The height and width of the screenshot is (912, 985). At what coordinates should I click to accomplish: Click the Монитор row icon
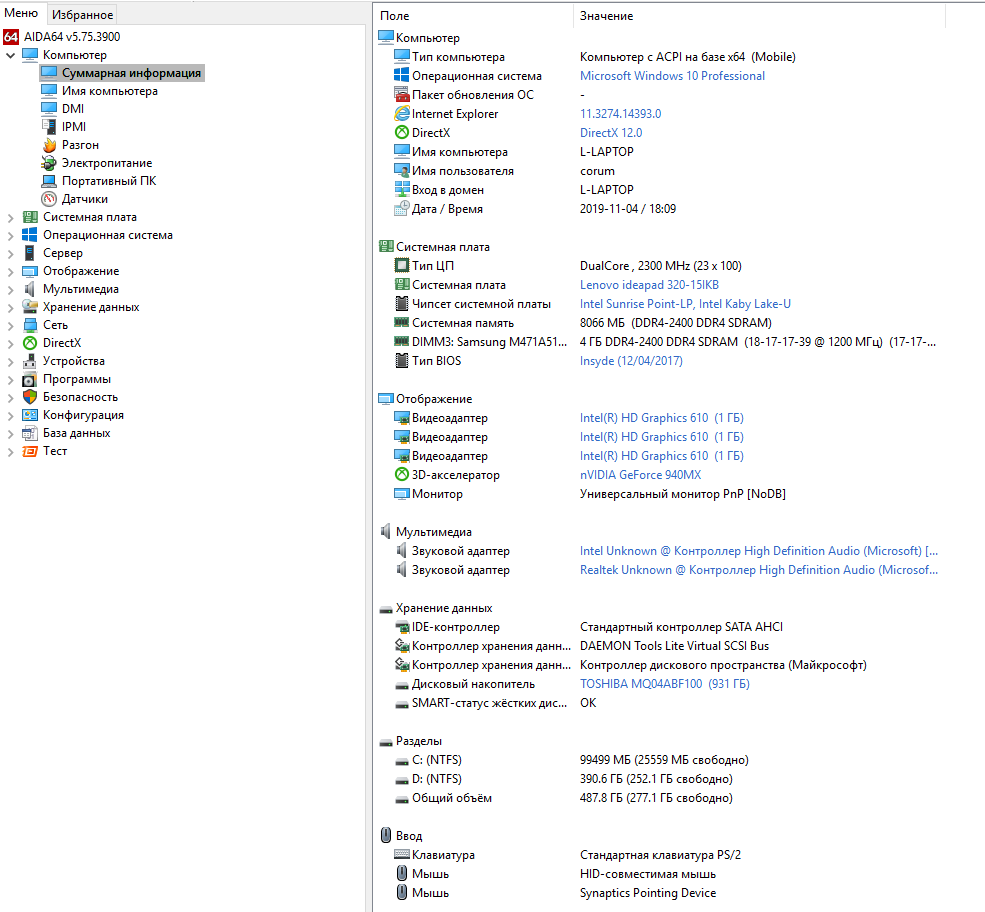pos(401,494)
